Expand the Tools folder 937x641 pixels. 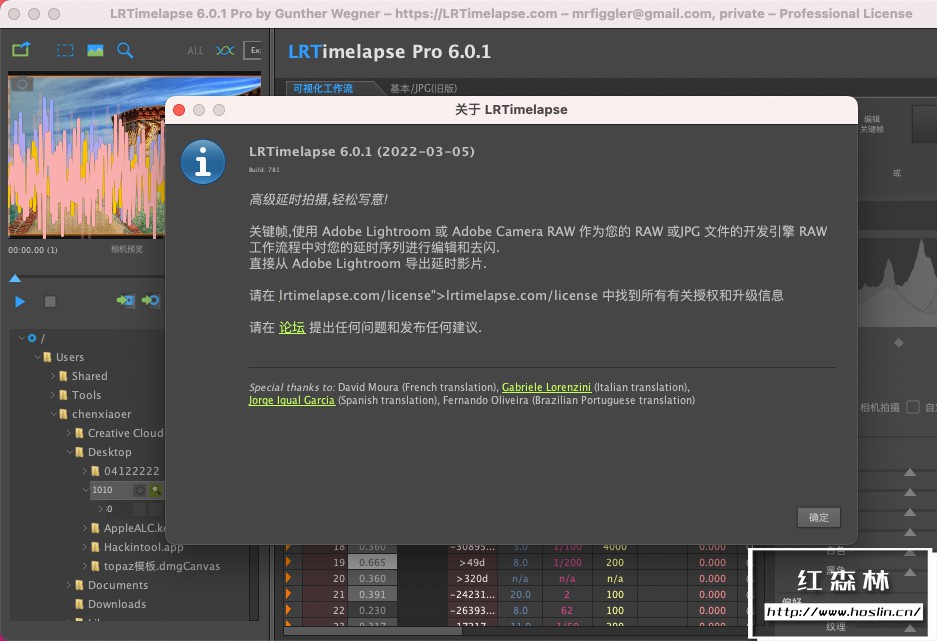(53, 395)
